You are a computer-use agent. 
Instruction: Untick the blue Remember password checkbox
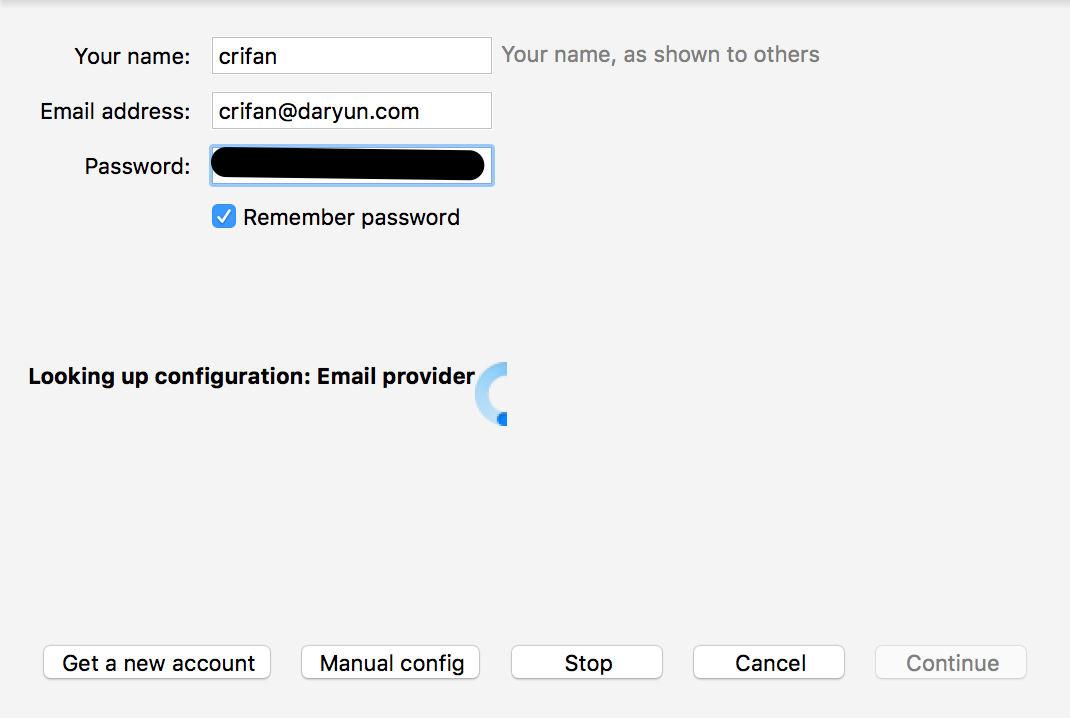coord(224,217)
